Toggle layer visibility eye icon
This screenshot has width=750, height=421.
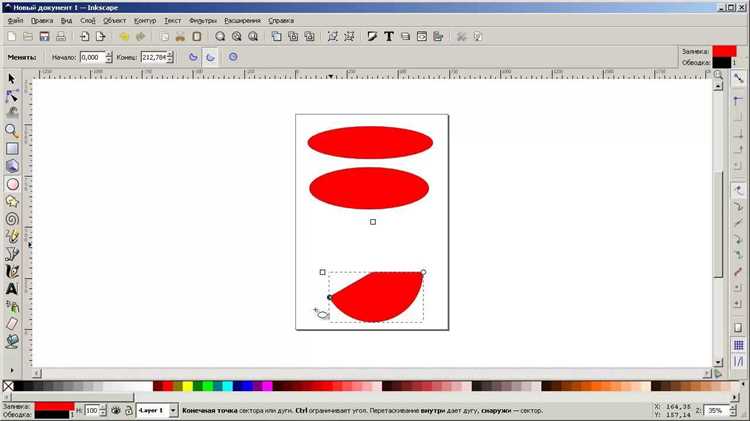pos(116,410)
